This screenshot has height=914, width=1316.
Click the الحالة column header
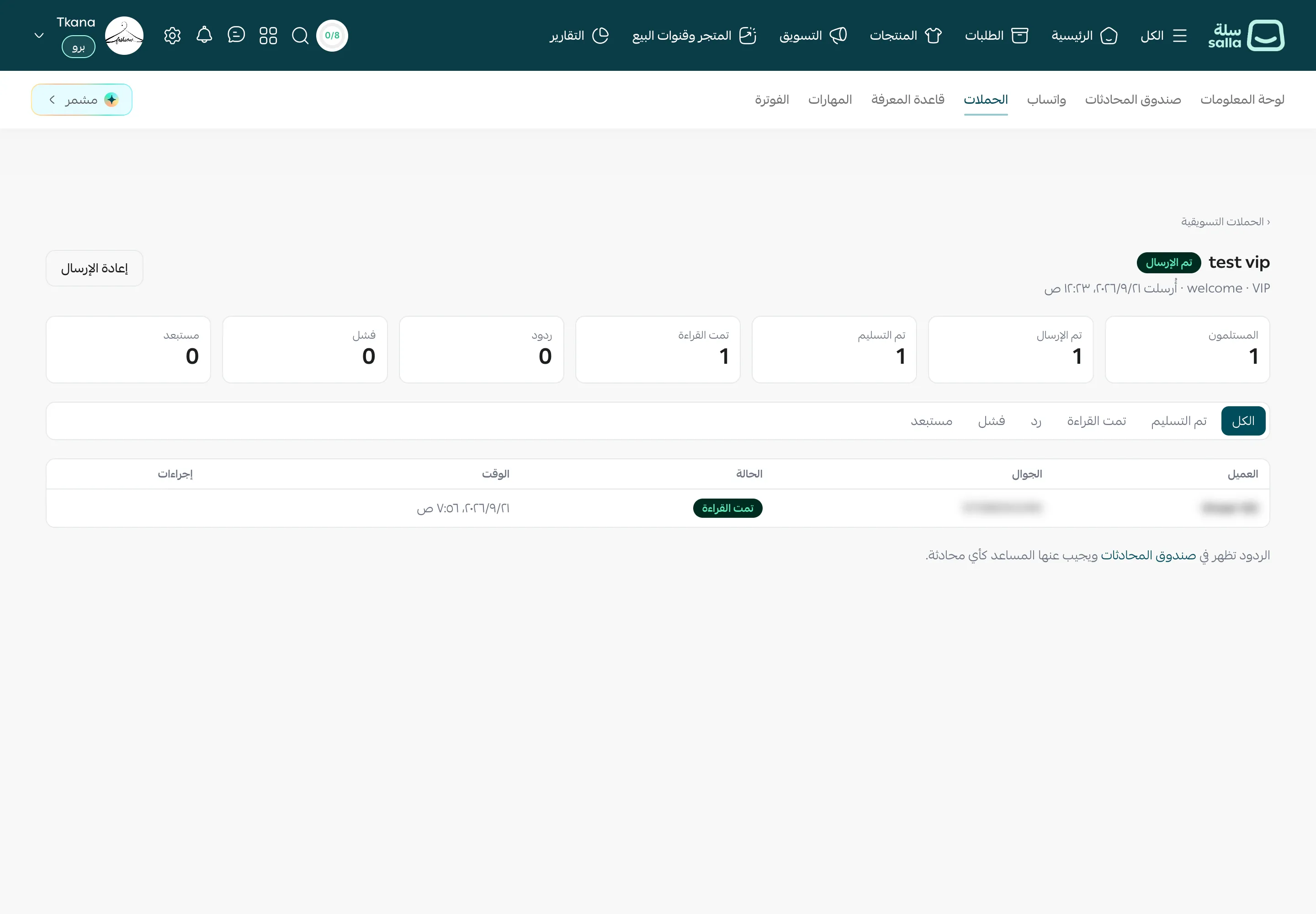click(x=749, y=473)
